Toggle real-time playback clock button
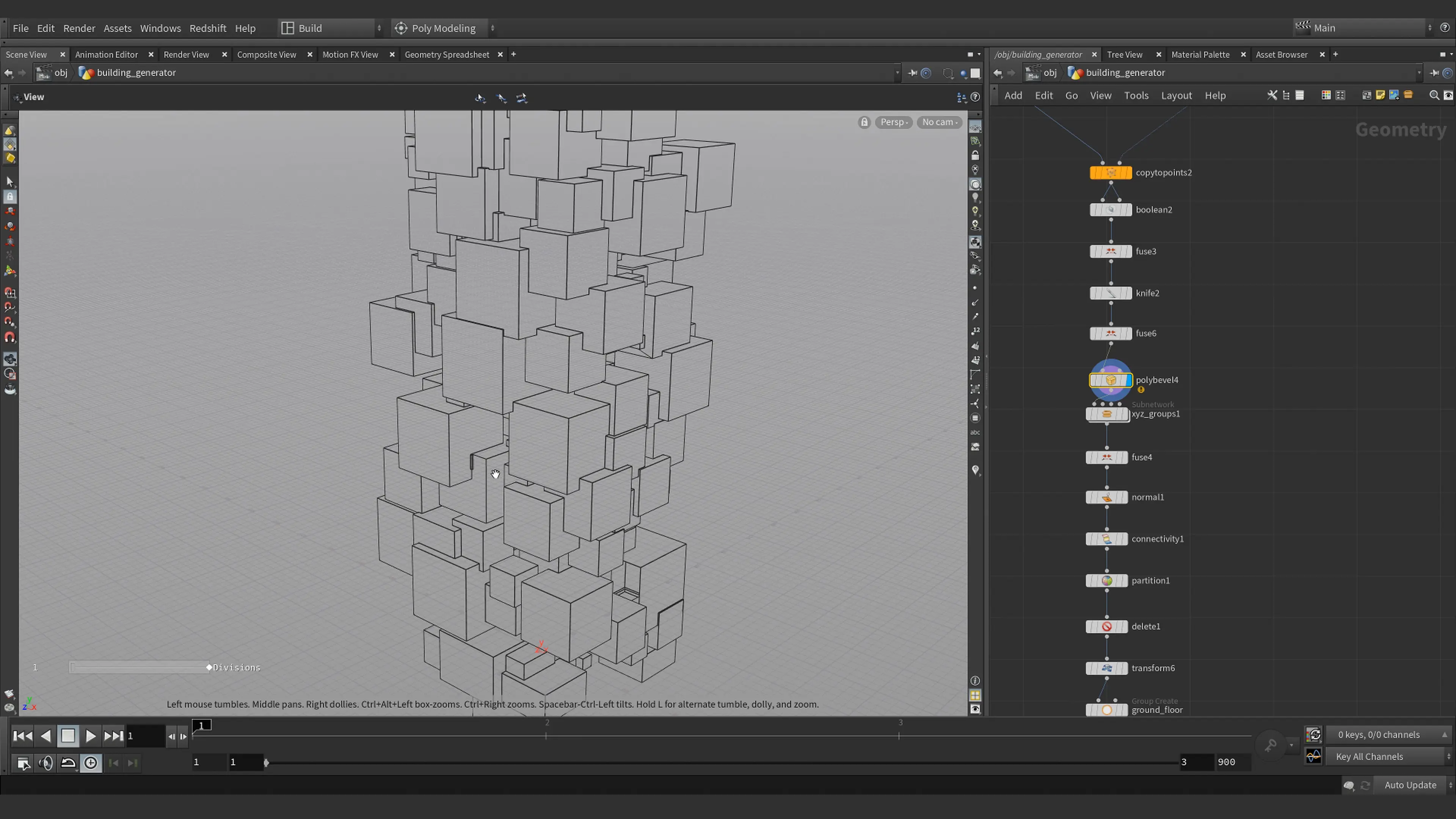The image size is (1456, 819). click(x=91, y=763)
